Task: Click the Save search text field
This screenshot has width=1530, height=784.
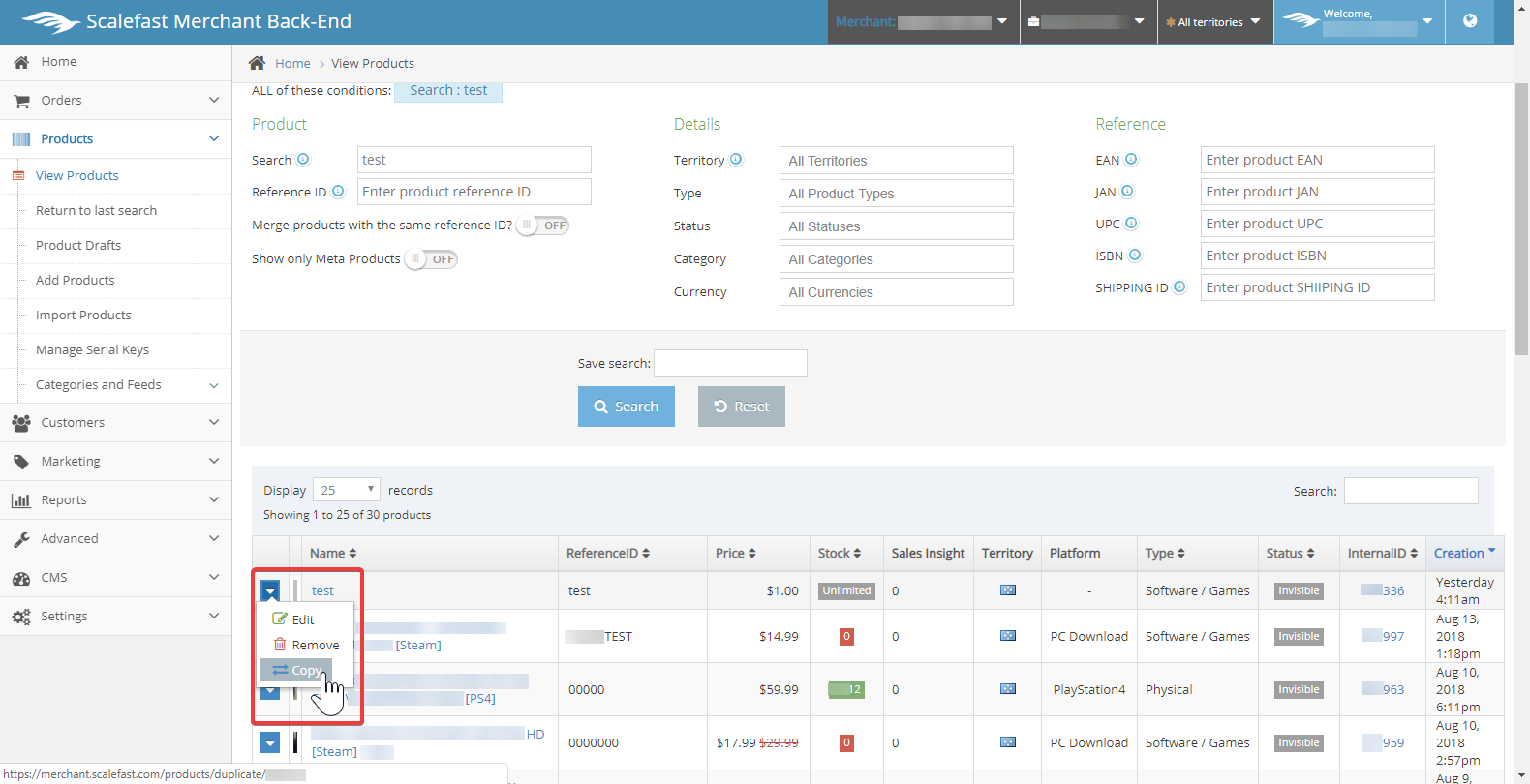Action: pos(730,363)
